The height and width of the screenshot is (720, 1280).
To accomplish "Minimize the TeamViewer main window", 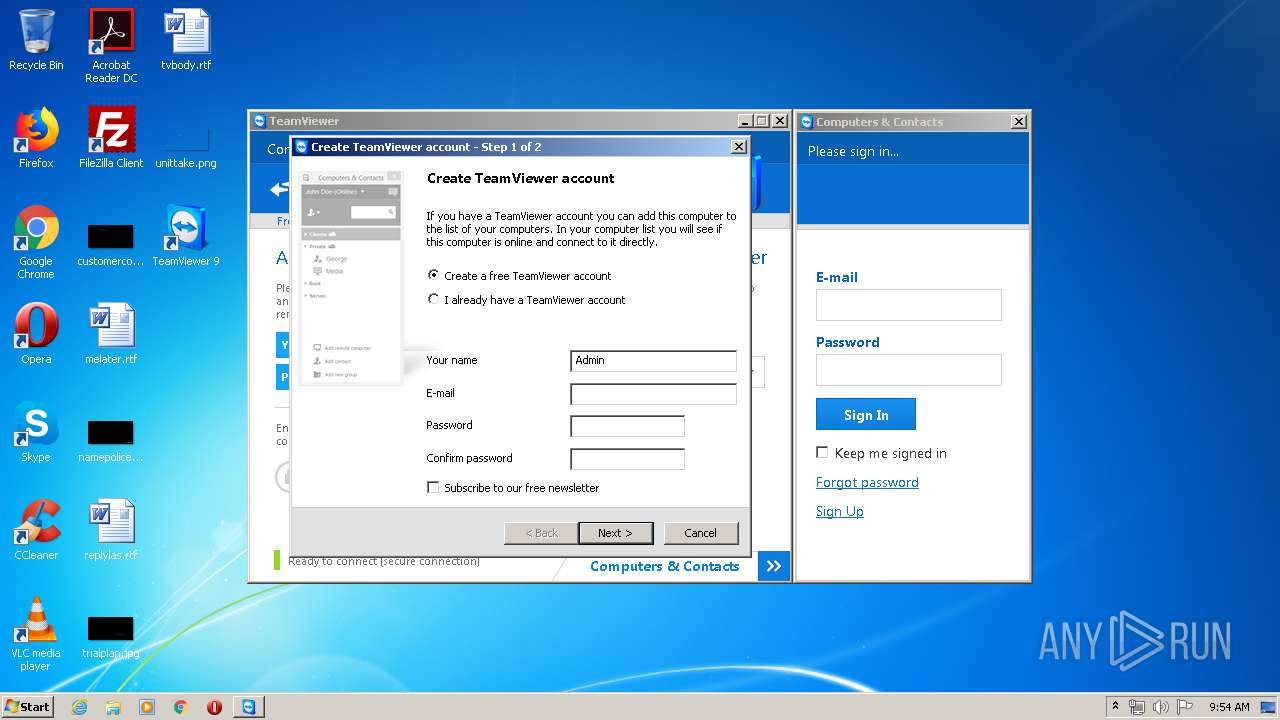I will point(745,121).
